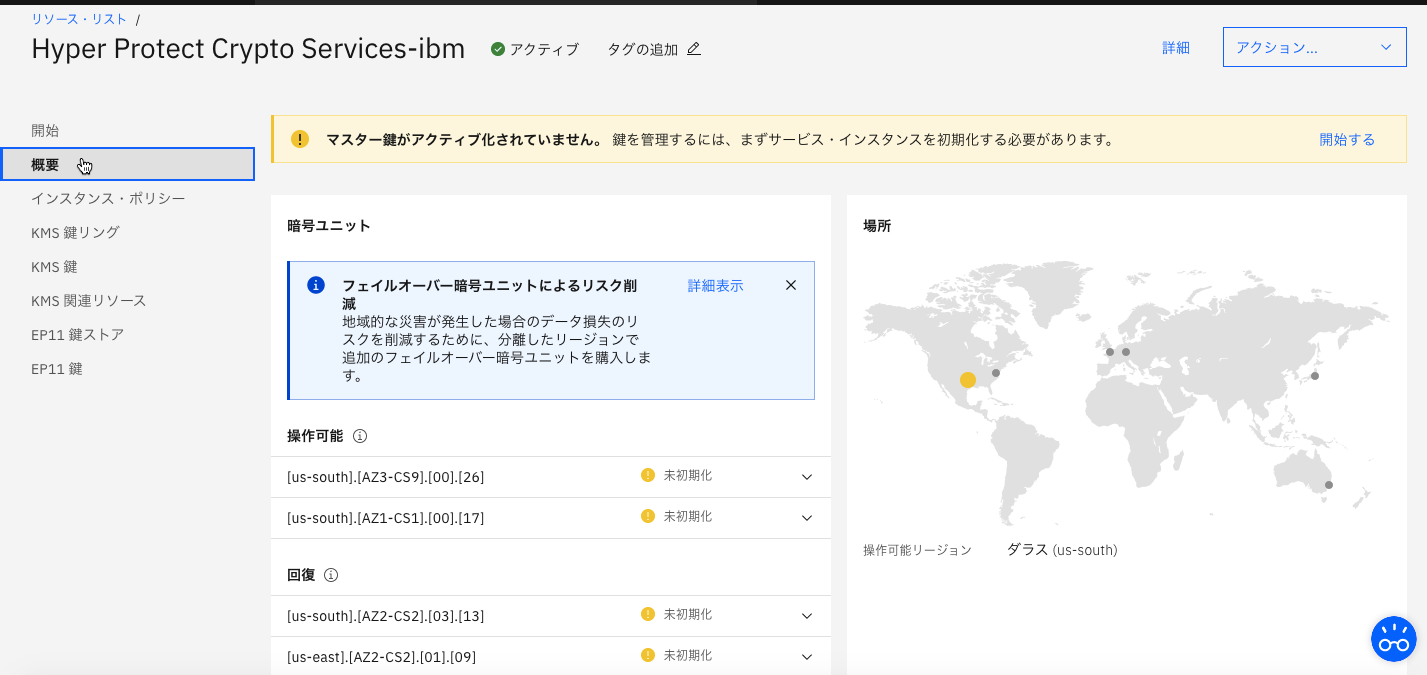1427x675 pixels.
Task: Click the 詳細 link near アクション
Action: pyautogui.click(x=1175, y=47)
